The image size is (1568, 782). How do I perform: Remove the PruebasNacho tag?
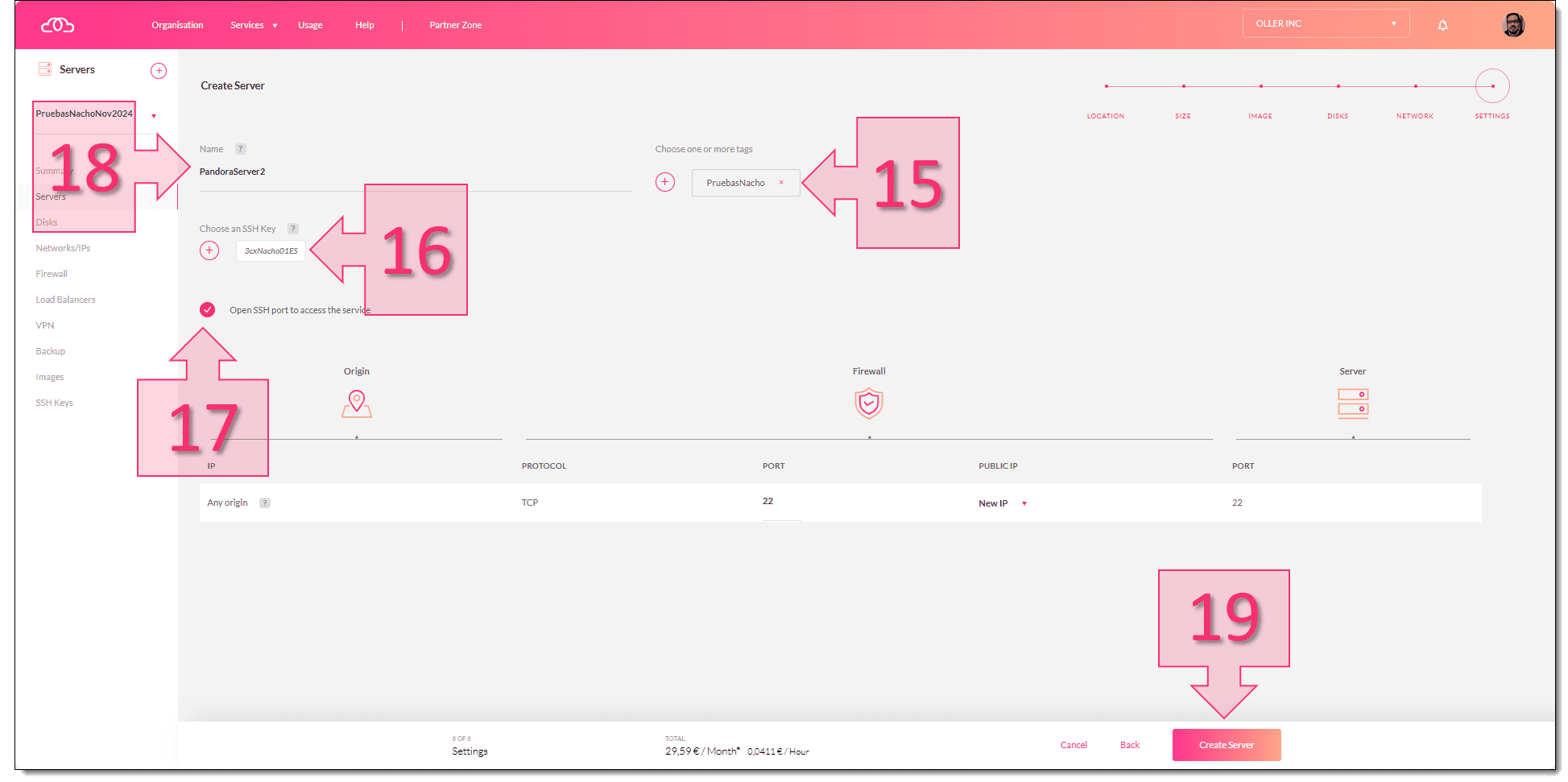coord(781,183)
